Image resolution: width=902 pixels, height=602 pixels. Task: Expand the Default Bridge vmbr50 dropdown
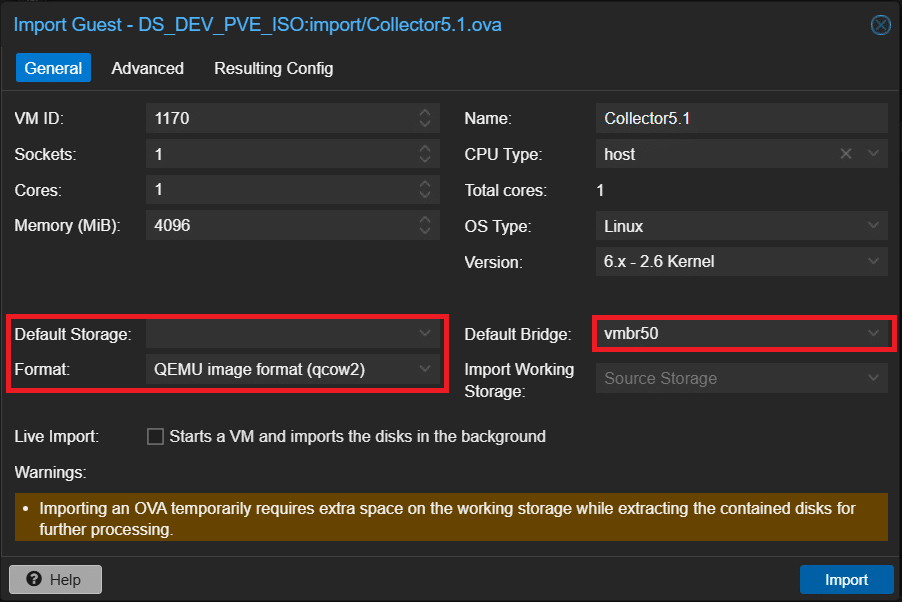[x=873, y=333]
